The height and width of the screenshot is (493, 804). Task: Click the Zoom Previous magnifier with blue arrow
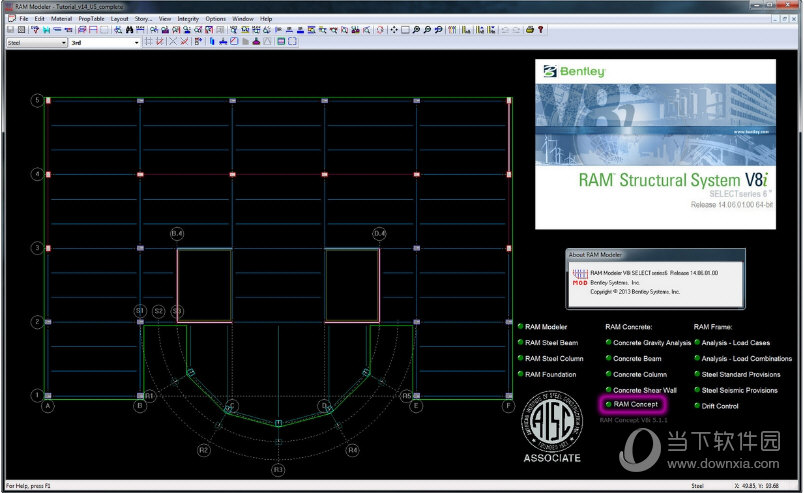click(438, 30)
